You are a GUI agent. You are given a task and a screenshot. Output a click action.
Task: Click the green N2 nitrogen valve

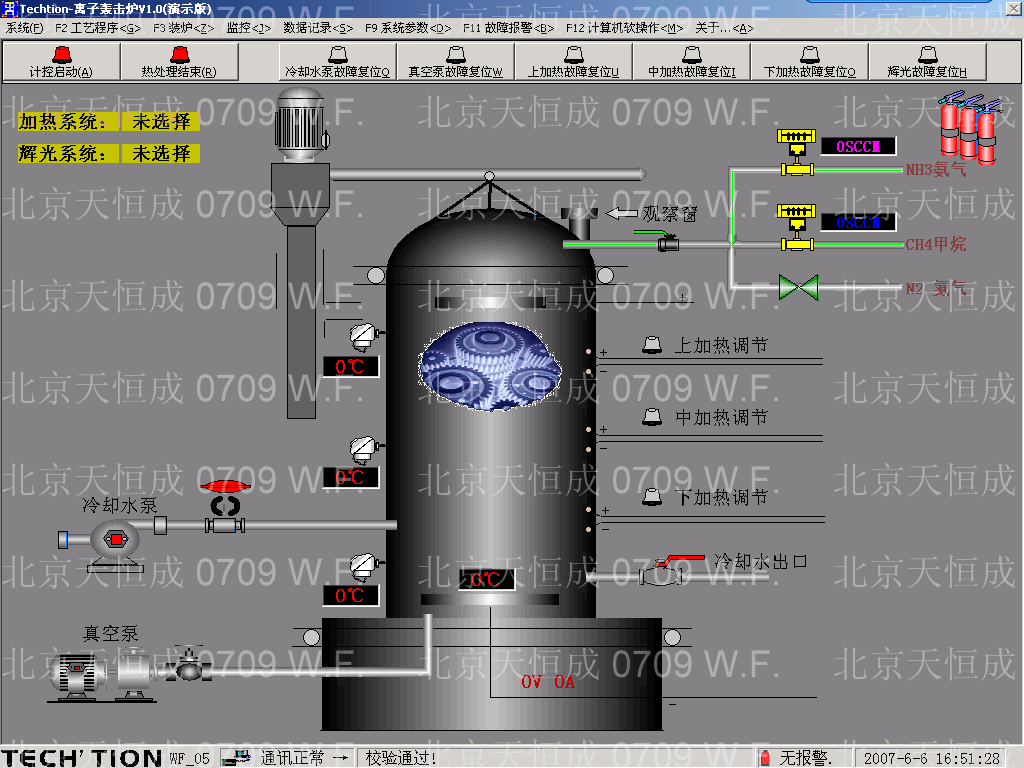(798, 287)
